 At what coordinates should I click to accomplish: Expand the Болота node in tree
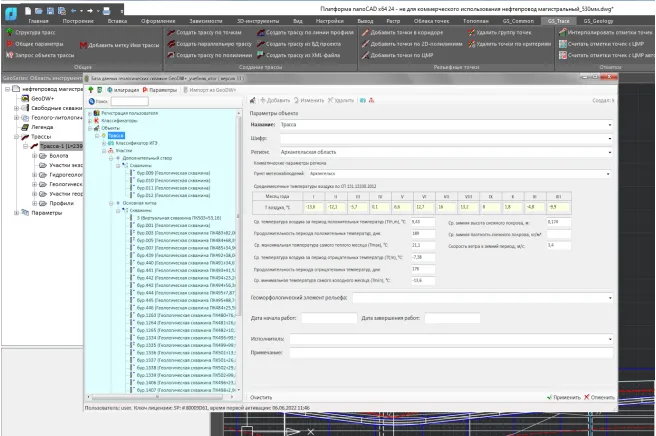(x=35, y=156)
